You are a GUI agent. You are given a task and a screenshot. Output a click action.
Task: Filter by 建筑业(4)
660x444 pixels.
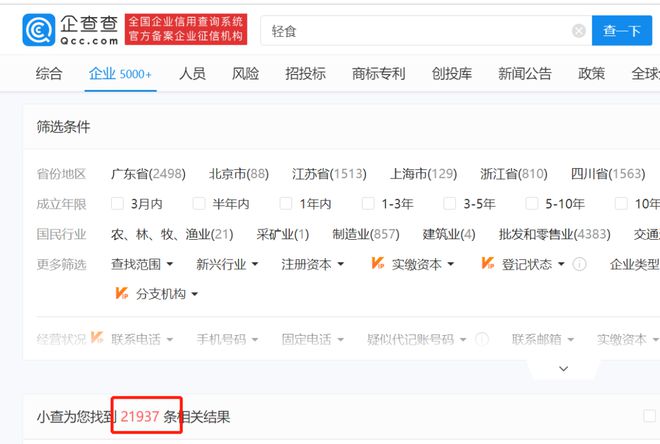449,234
